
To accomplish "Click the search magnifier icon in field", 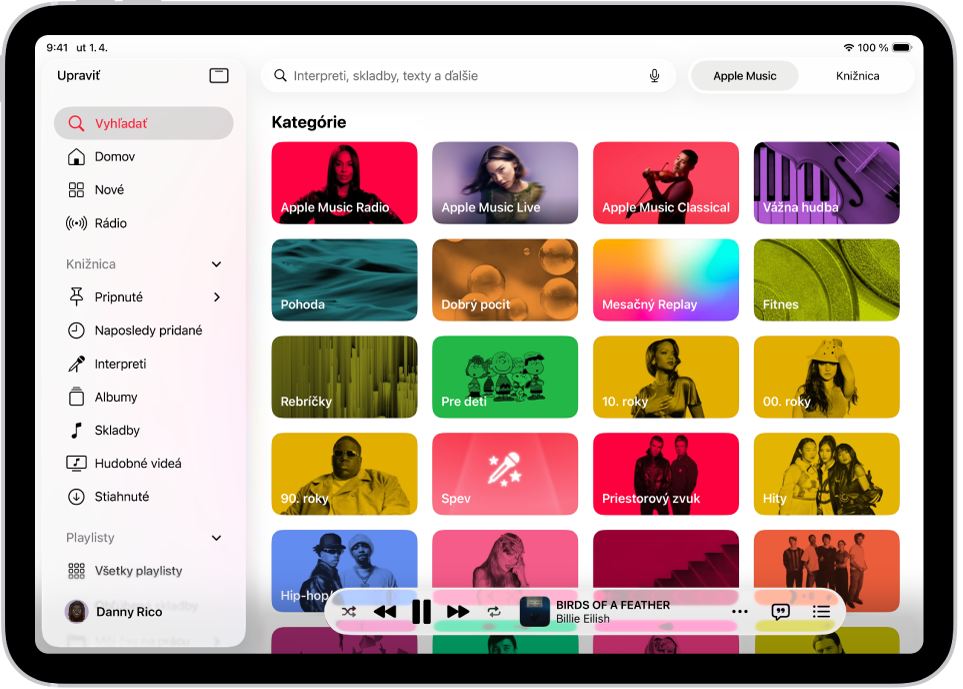I will point(280,76).
